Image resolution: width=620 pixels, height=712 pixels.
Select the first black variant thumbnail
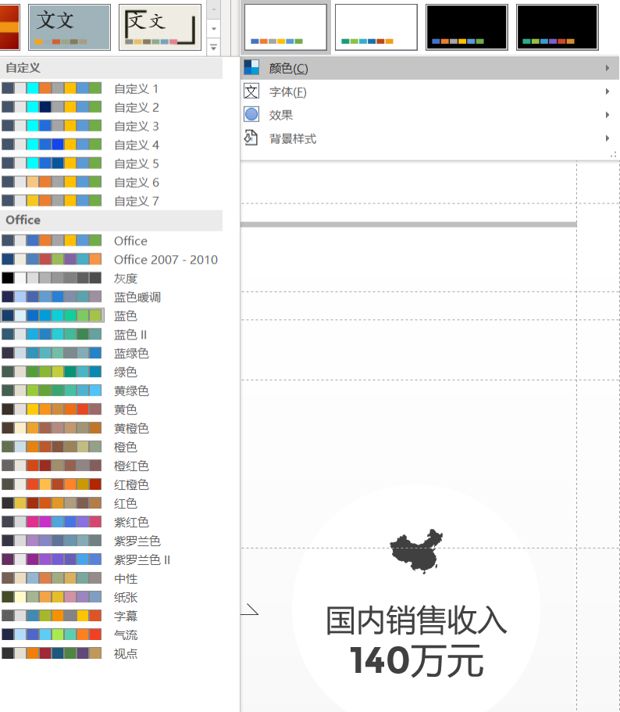(x=466, y=27)
